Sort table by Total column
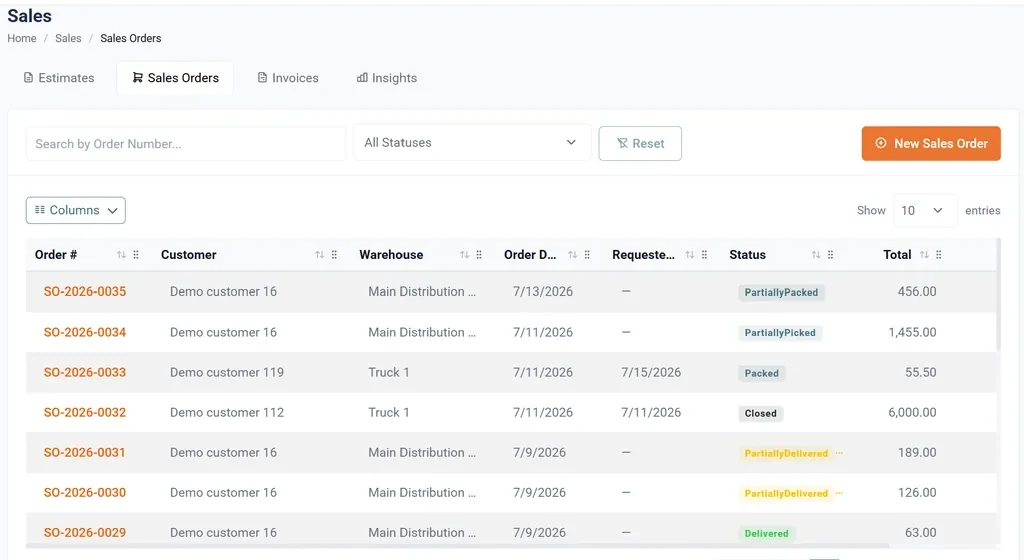Image resolution: width=1024 pixels, height=560 pixels. pyautogui.click(x=924, y=255)
